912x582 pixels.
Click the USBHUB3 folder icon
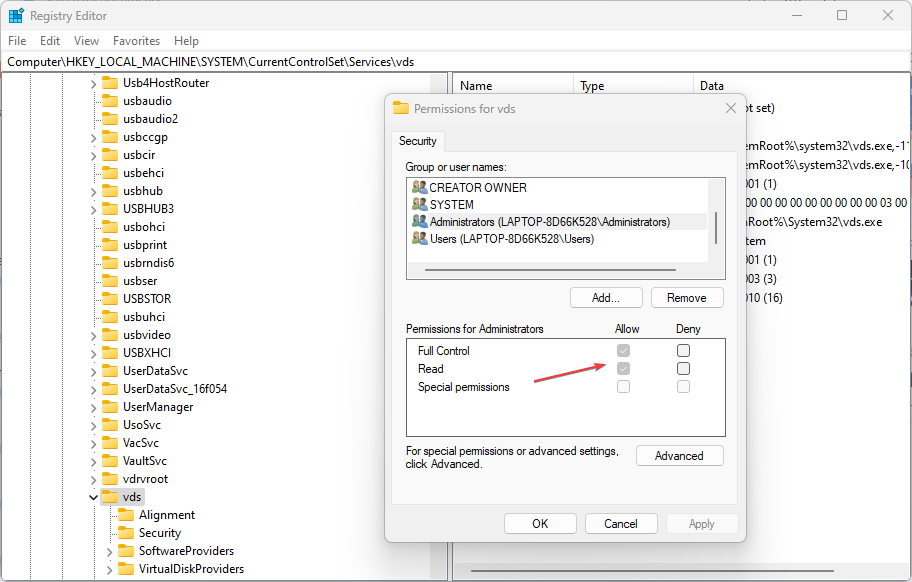pyautogui.click(x=110, y=209)
